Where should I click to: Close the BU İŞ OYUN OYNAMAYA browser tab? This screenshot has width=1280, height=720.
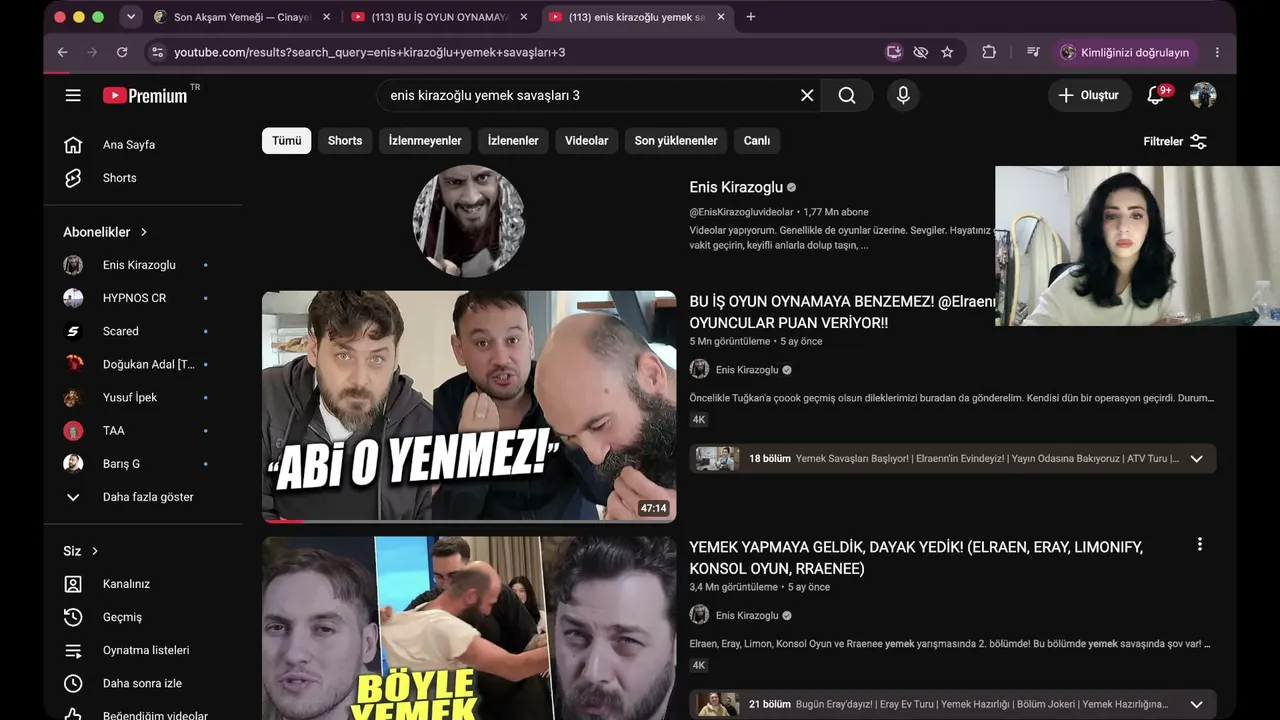click(x=523, y=17)
